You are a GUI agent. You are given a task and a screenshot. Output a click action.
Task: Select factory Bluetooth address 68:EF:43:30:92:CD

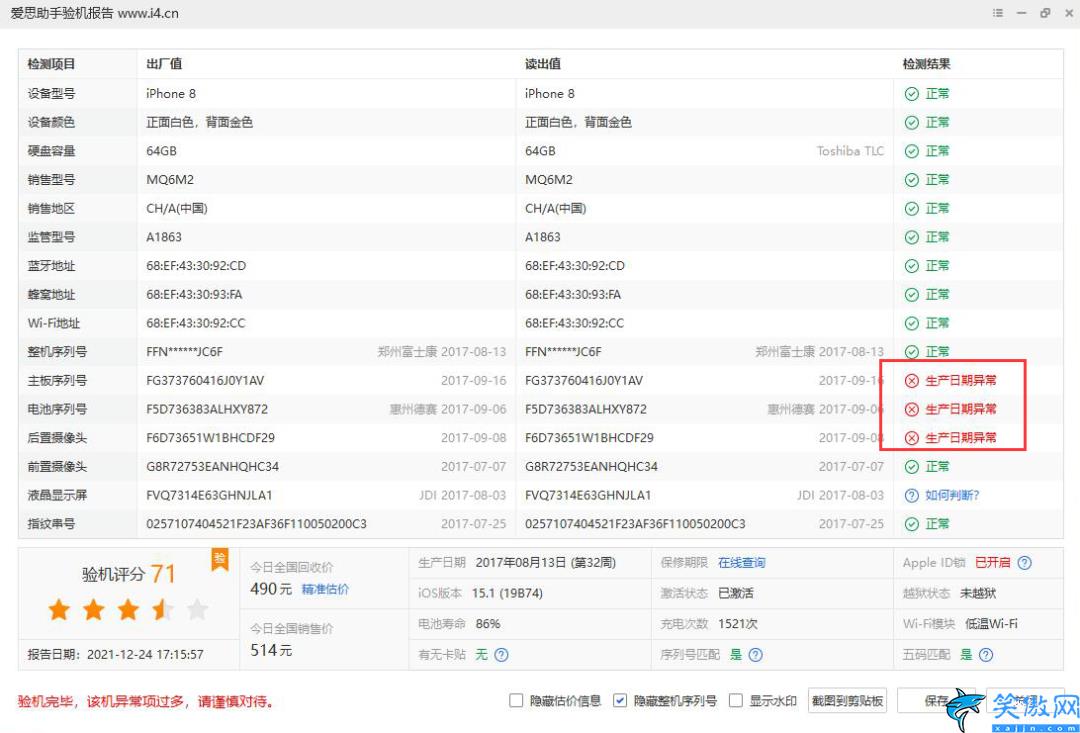click(196, 266)
